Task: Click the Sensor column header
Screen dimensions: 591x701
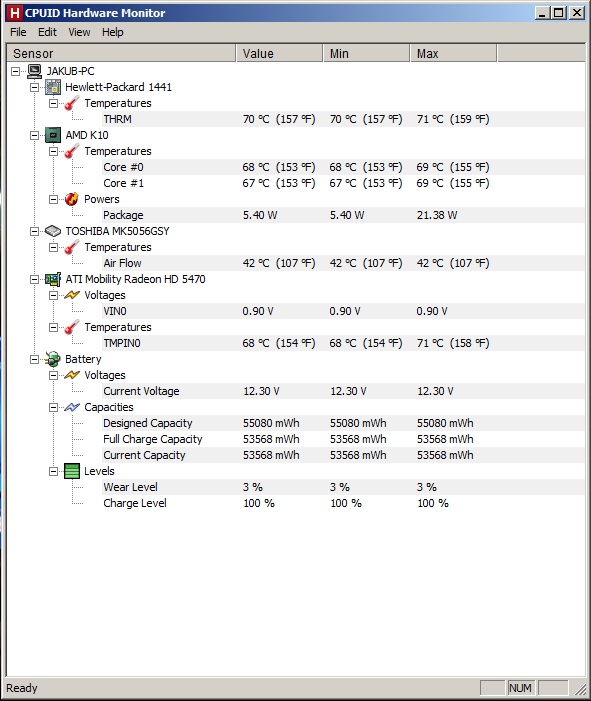Action: point(122,54)
